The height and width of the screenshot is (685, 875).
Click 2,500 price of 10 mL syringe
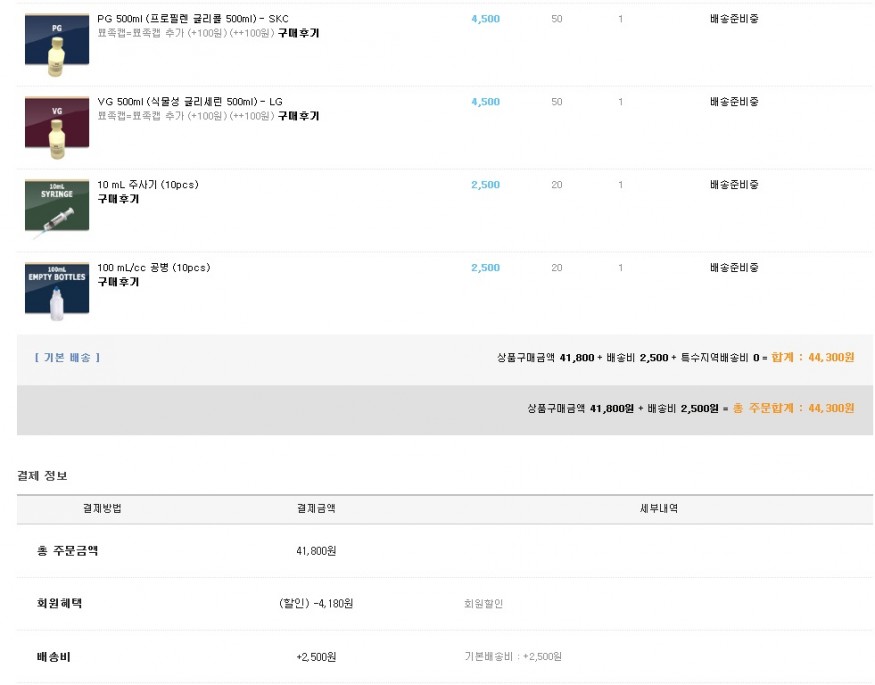(x=485, y=185)
